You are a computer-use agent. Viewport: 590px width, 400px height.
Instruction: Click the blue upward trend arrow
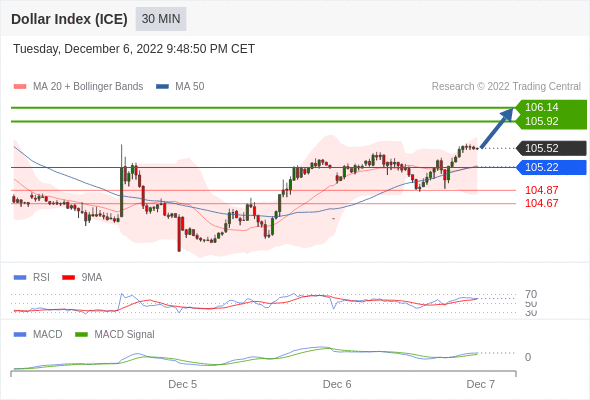tap(497, 128)
